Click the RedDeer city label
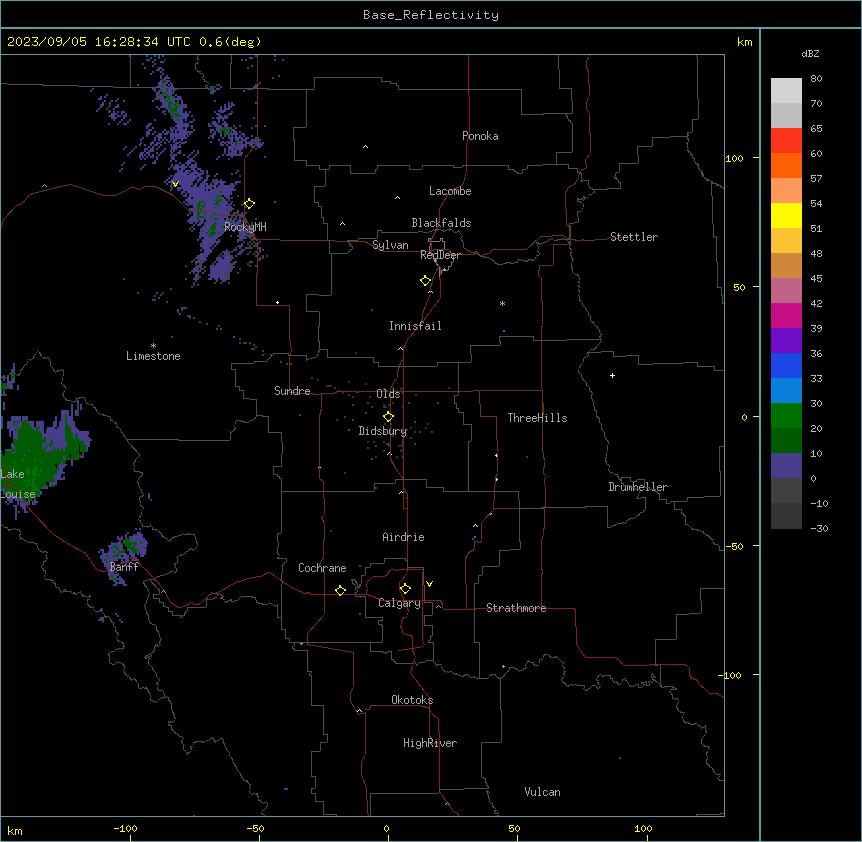Image resolution: width=862 pixels, height=842 pixels. (440, 255)
